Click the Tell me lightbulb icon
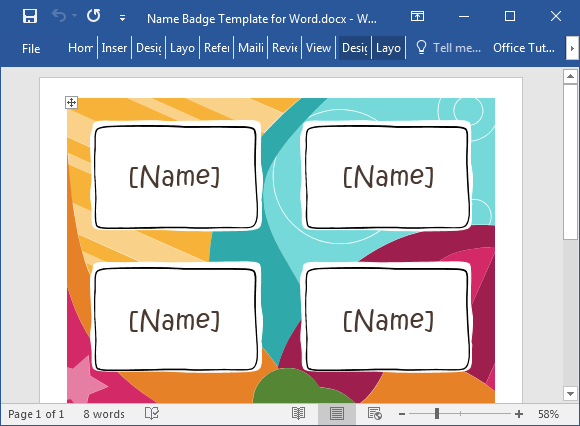This screenshot has height=426, width=580. 421,47
